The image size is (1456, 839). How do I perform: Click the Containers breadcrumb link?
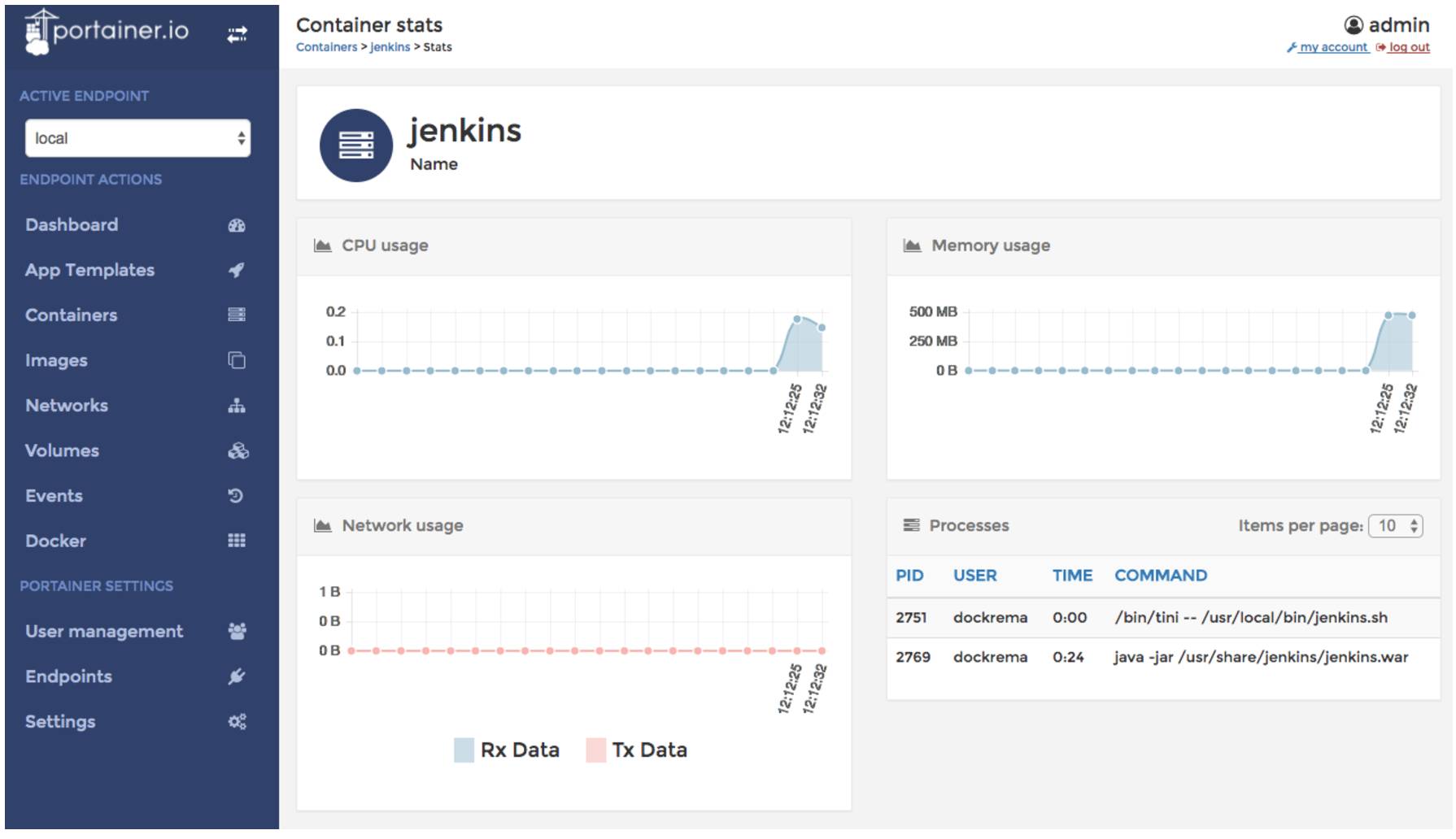click(326, 47)
